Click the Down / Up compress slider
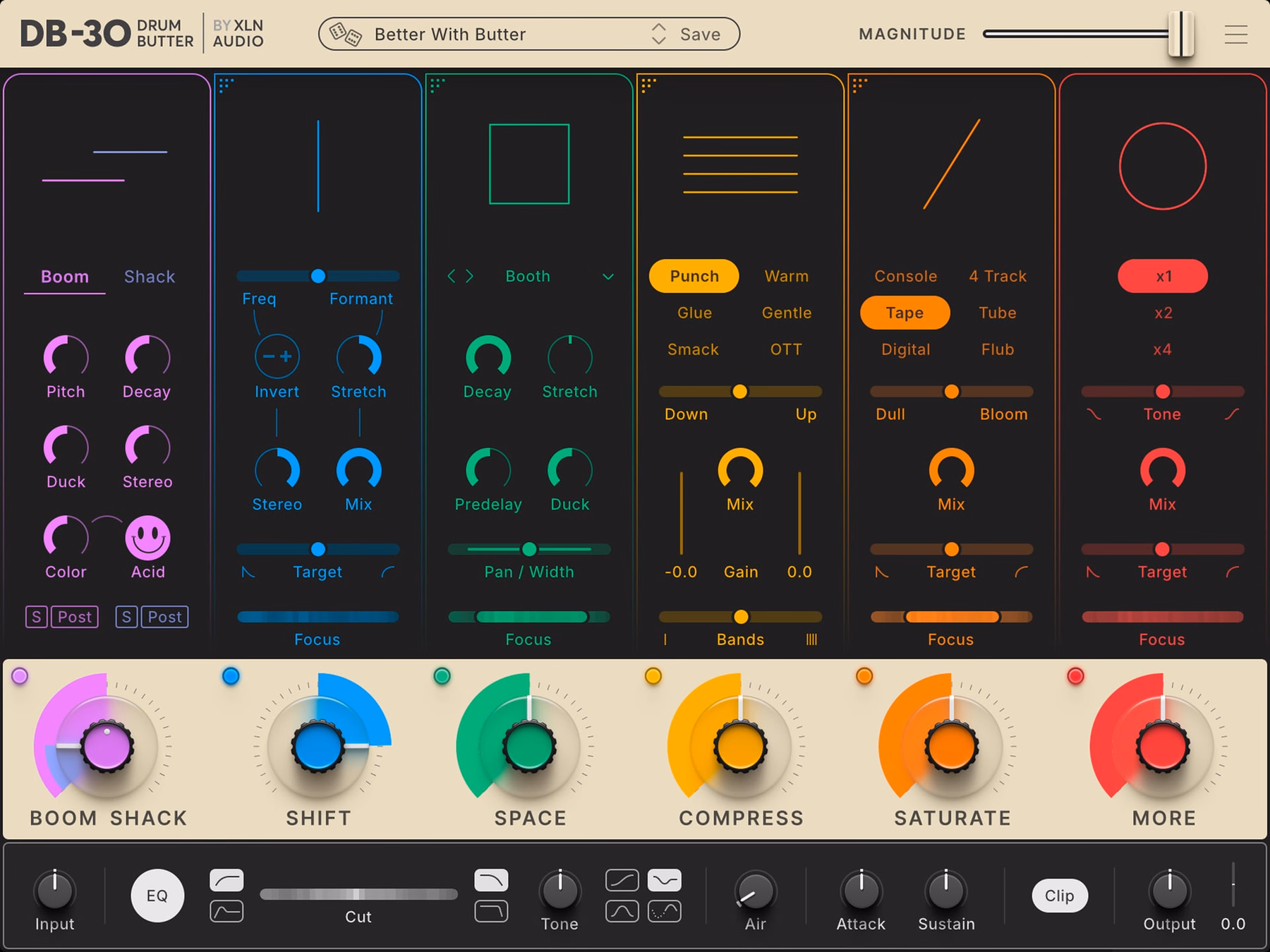Image resolution: width=1270 pixels, height=952 pixels. 740,392
